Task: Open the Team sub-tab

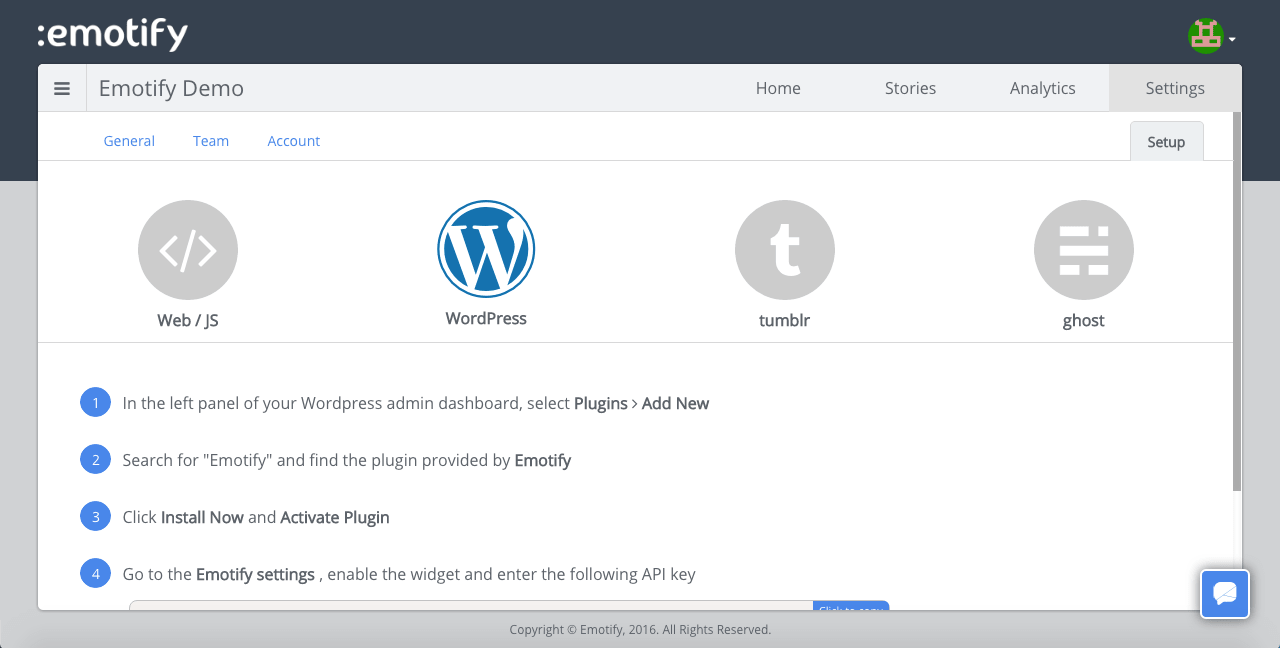Action: 211,141
